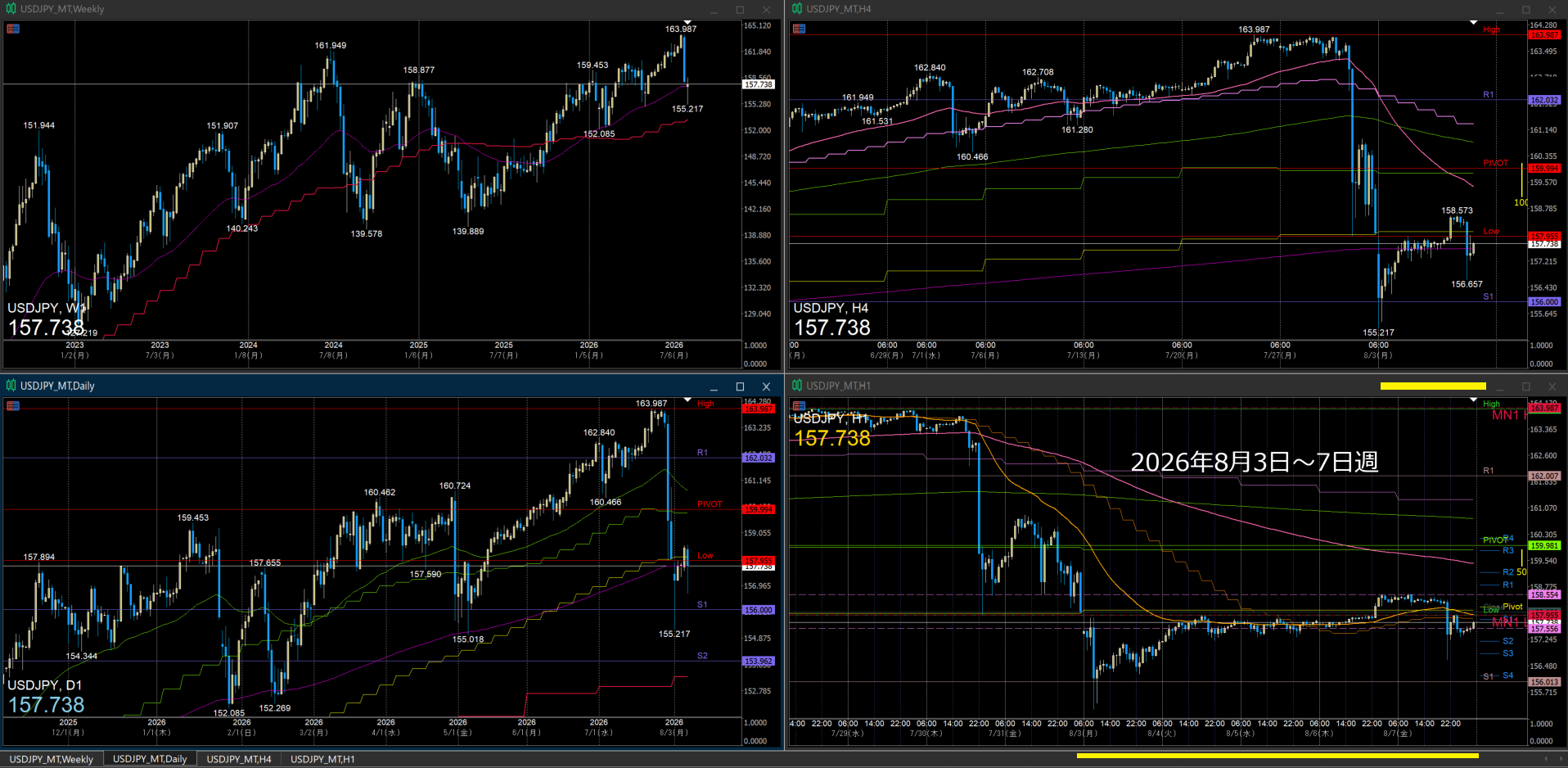Open the one-click trading panel icon on the H1 chart
This screenshot has width=1568, height=768.
(x=799, y=406)
